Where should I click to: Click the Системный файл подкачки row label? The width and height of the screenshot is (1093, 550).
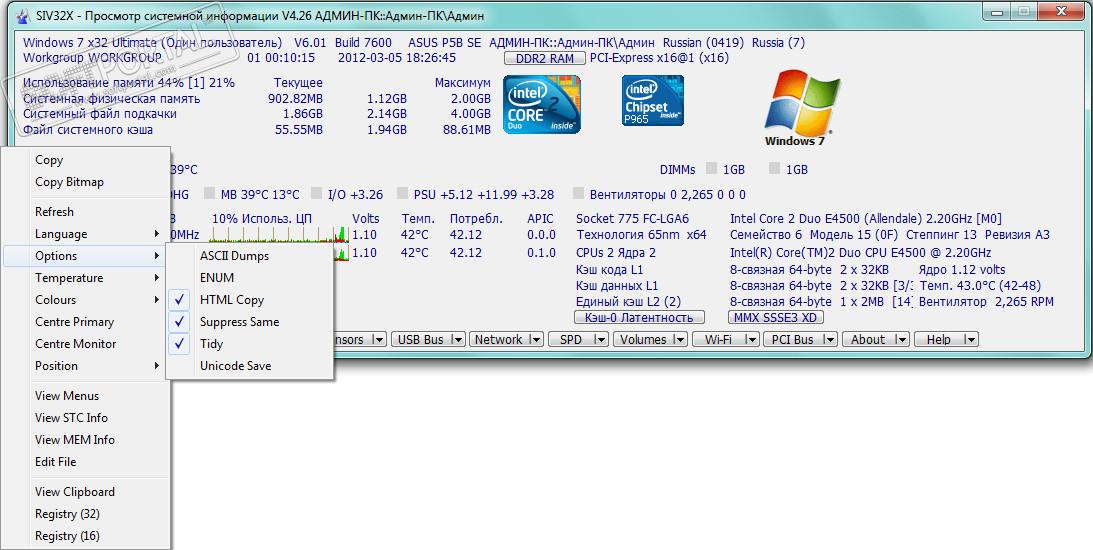click(100, 114)
